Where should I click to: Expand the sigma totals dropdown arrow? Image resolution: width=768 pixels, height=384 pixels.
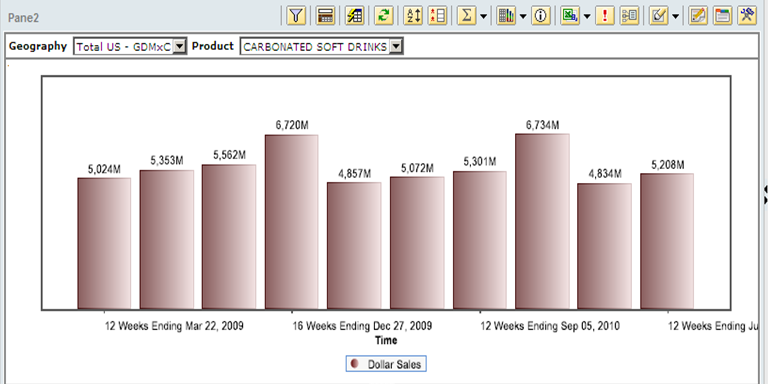[x=483, y=17]
